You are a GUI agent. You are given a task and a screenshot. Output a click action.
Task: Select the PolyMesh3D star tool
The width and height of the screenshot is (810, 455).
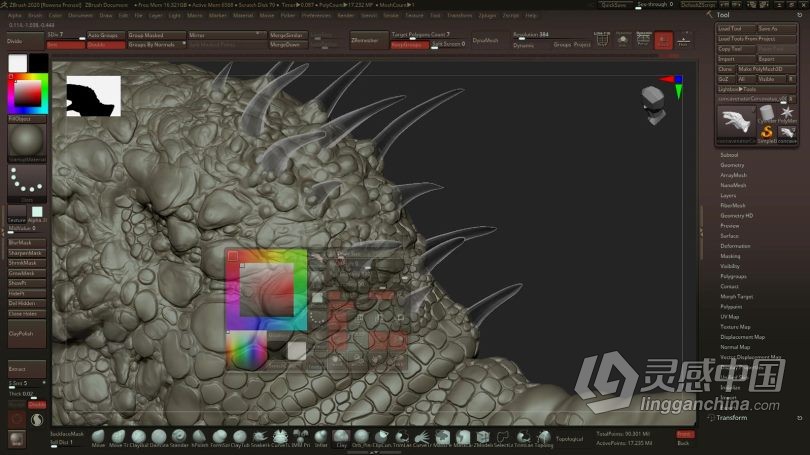coord(787,113)
